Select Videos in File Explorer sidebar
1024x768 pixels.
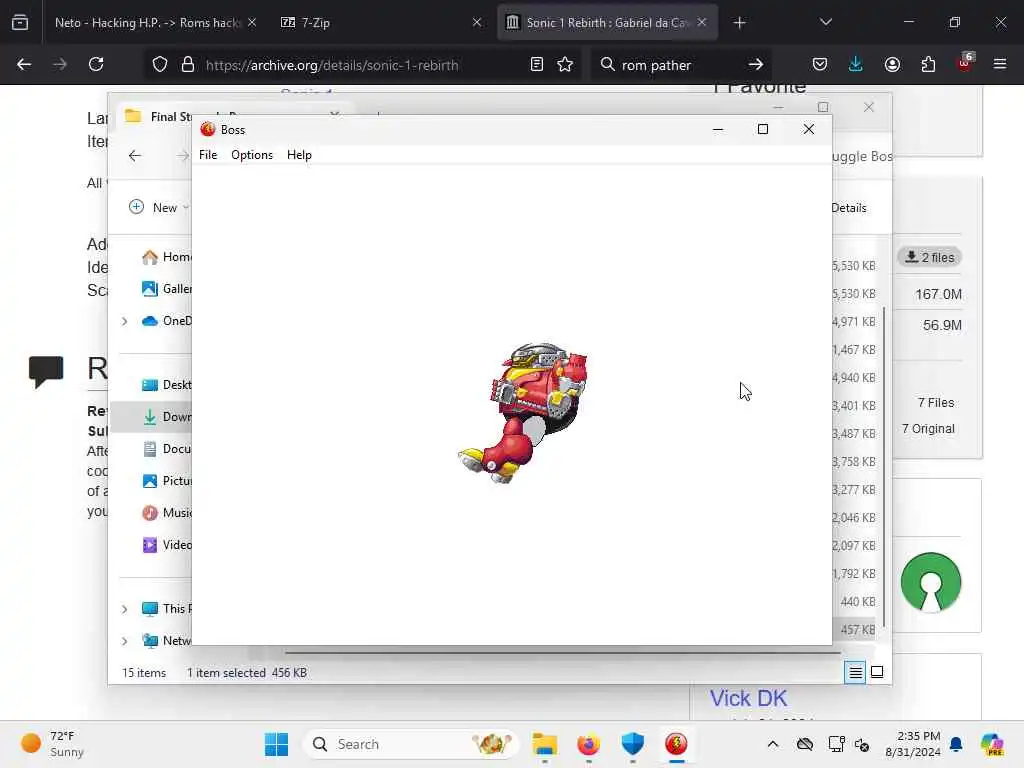click(x=166, y=545)
